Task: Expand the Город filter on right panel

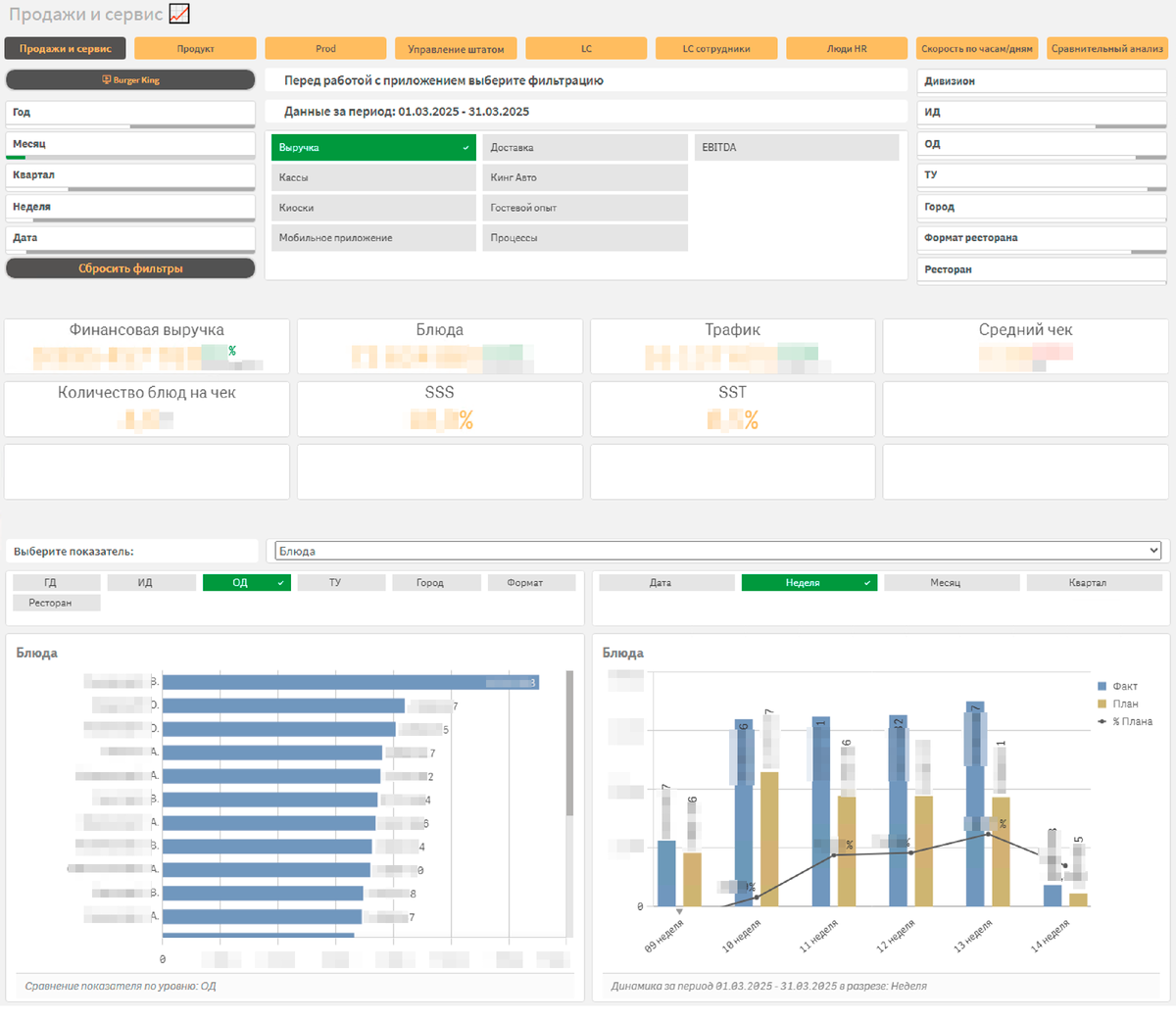Action: point(1042,207)
